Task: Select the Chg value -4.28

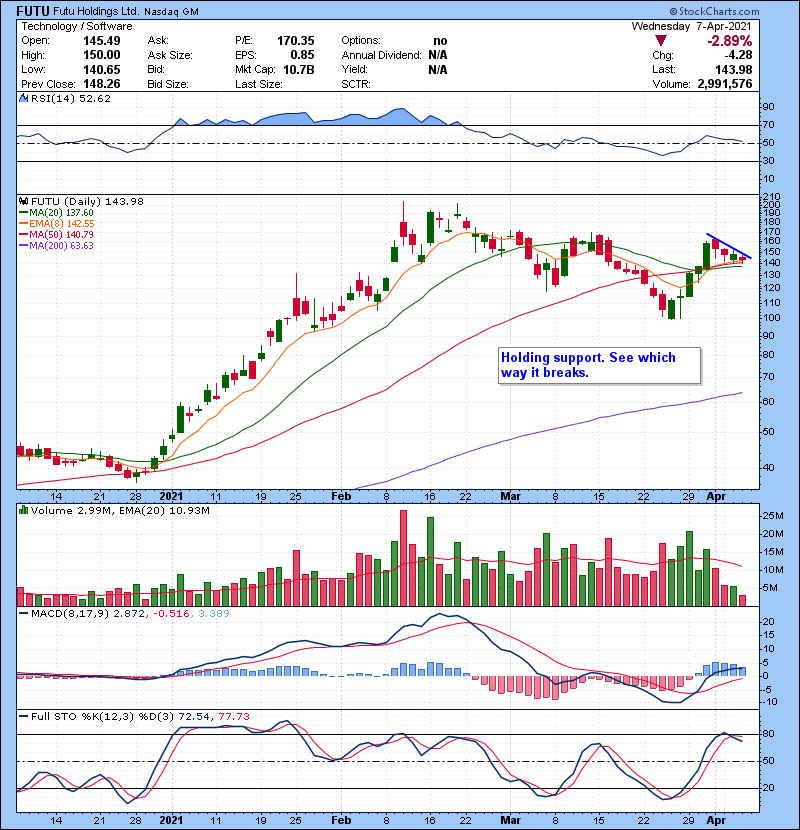Action: [x=738, y=55]
